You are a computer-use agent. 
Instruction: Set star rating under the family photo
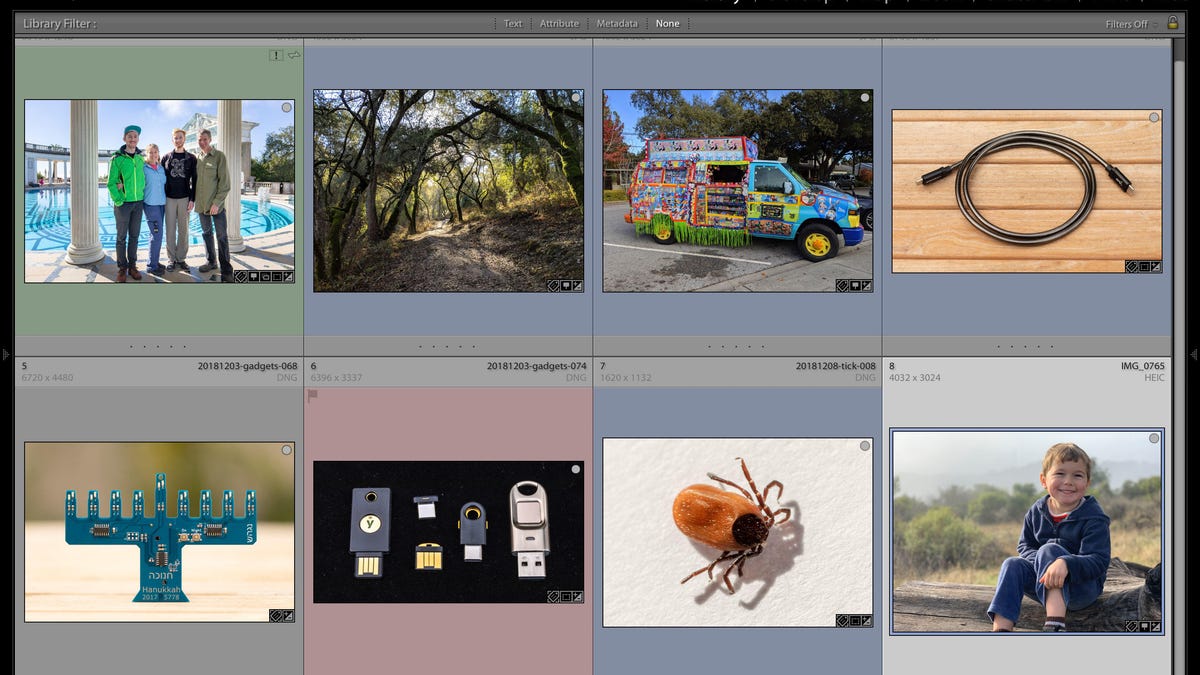[x=158, y=347]
